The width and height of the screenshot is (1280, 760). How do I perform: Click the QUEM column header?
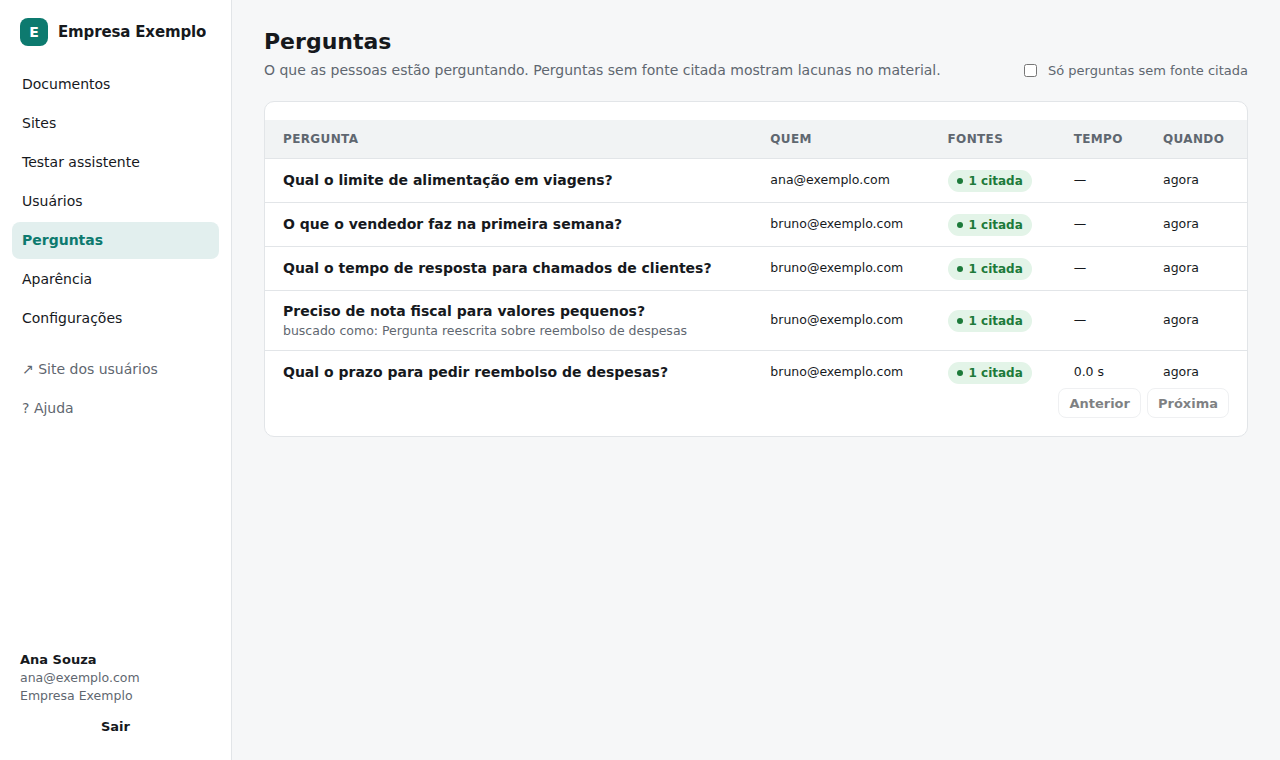point(791,139)
